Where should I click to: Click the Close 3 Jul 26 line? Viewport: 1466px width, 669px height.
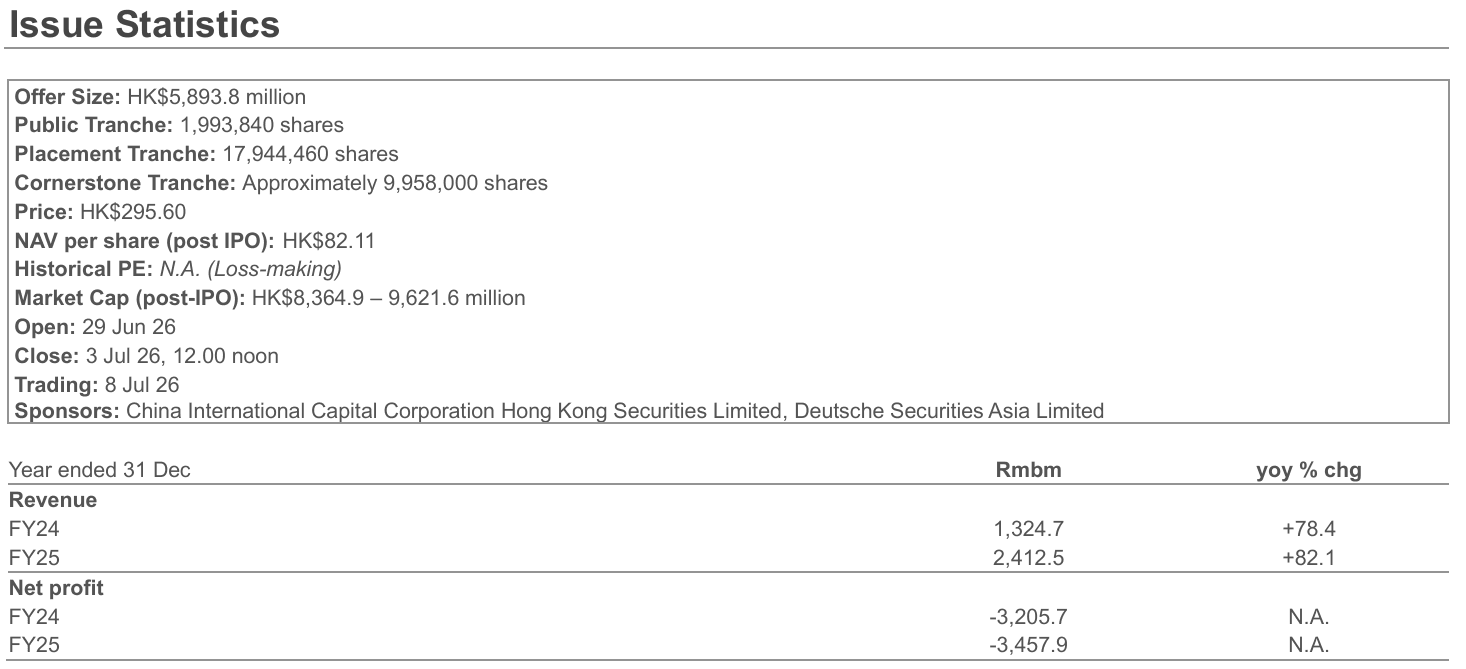146,355
